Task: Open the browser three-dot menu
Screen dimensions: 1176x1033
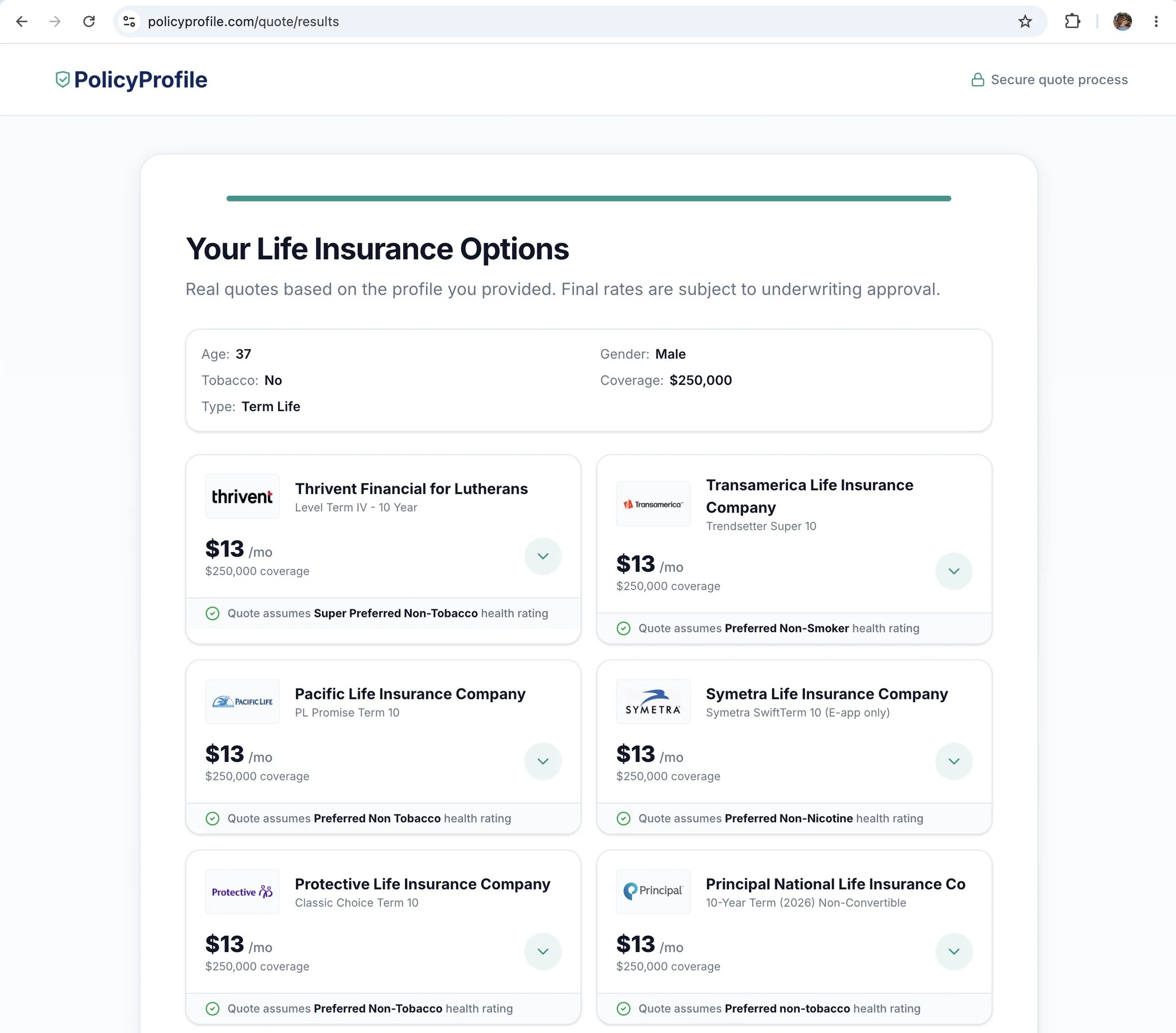Action: (1156, 22)
